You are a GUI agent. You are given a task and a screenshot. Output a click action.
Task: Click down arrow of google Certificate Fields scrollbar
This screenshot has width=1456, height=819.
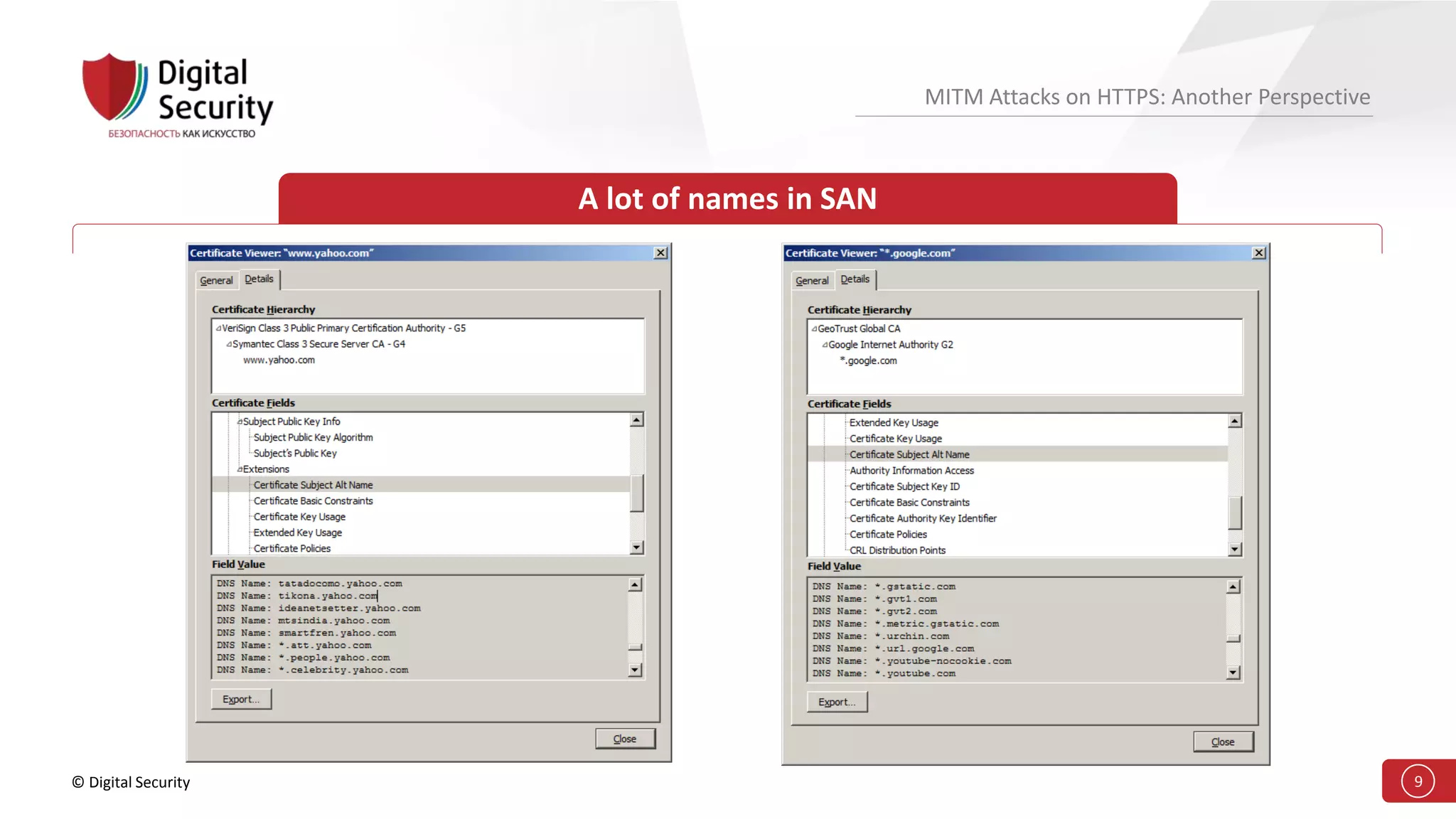pos(1235,550)
